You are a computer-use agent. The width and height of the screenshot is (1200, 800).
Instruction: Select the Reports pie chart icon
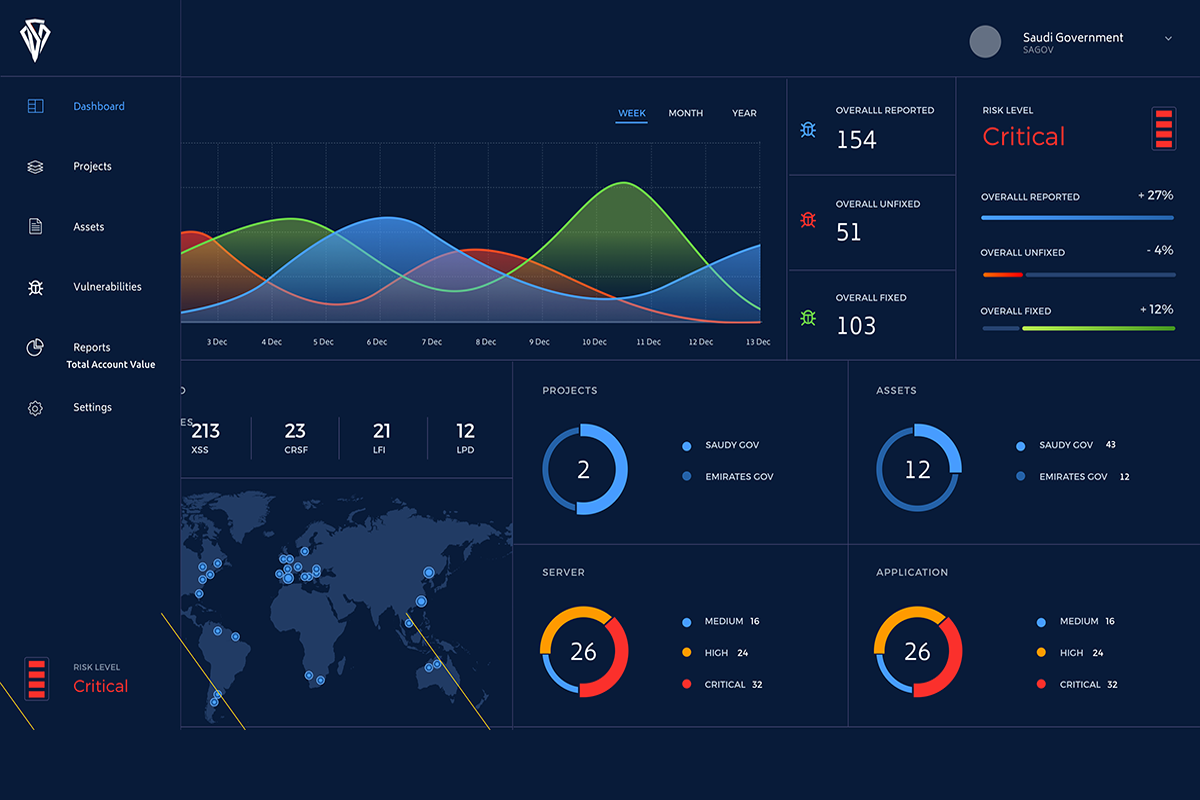pyautogui.click(x=35, y=347)
